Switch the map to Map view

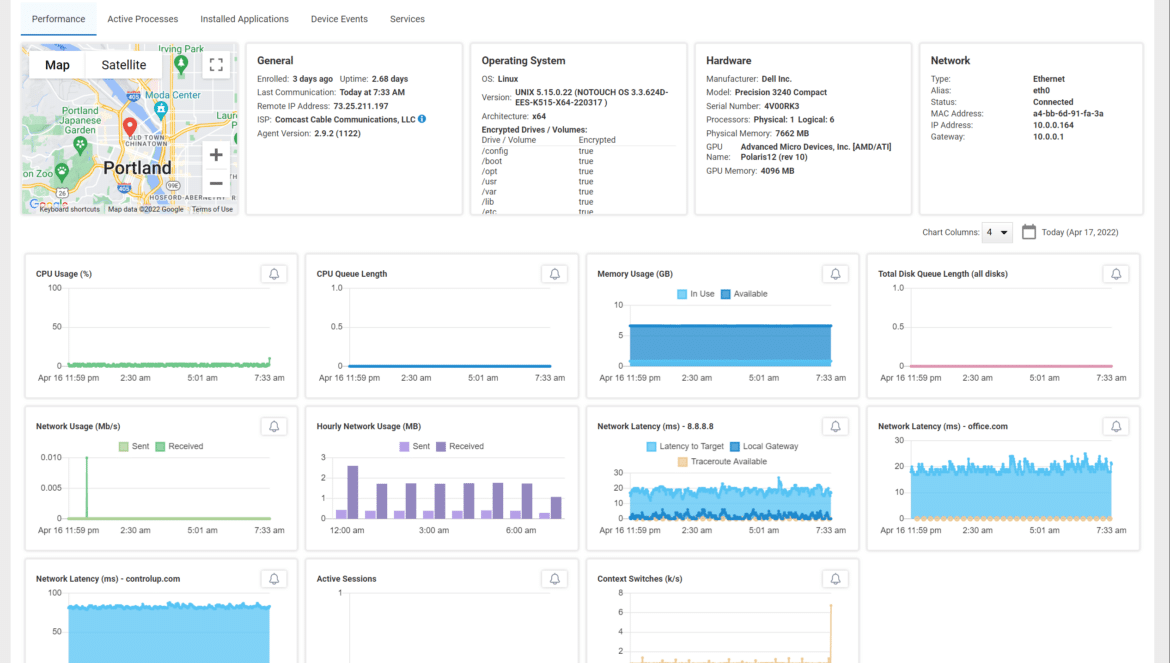57,65
